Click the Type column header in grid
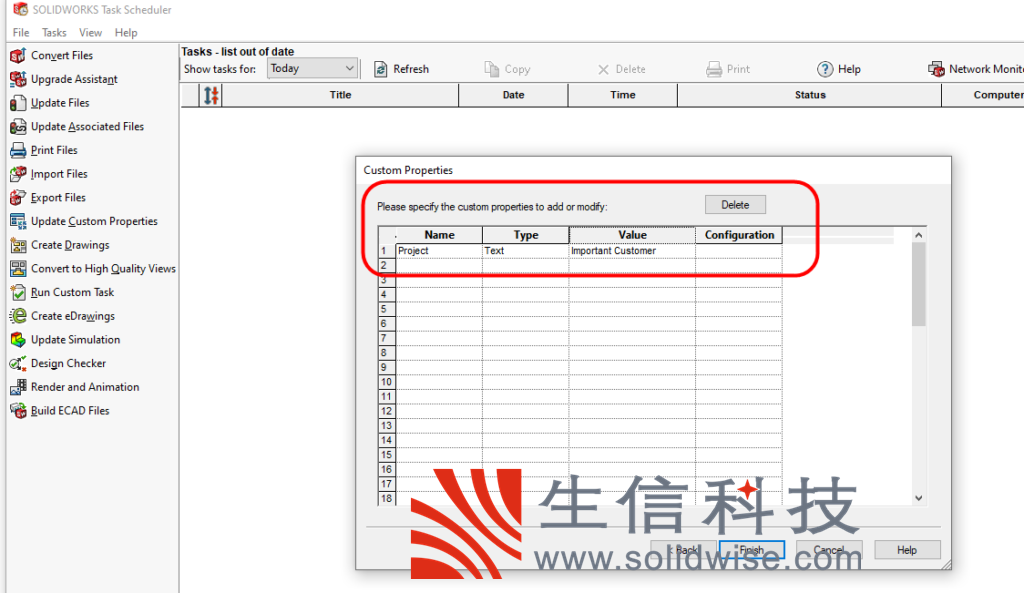This screenshot has width=1024, height=593. [526, 235]
